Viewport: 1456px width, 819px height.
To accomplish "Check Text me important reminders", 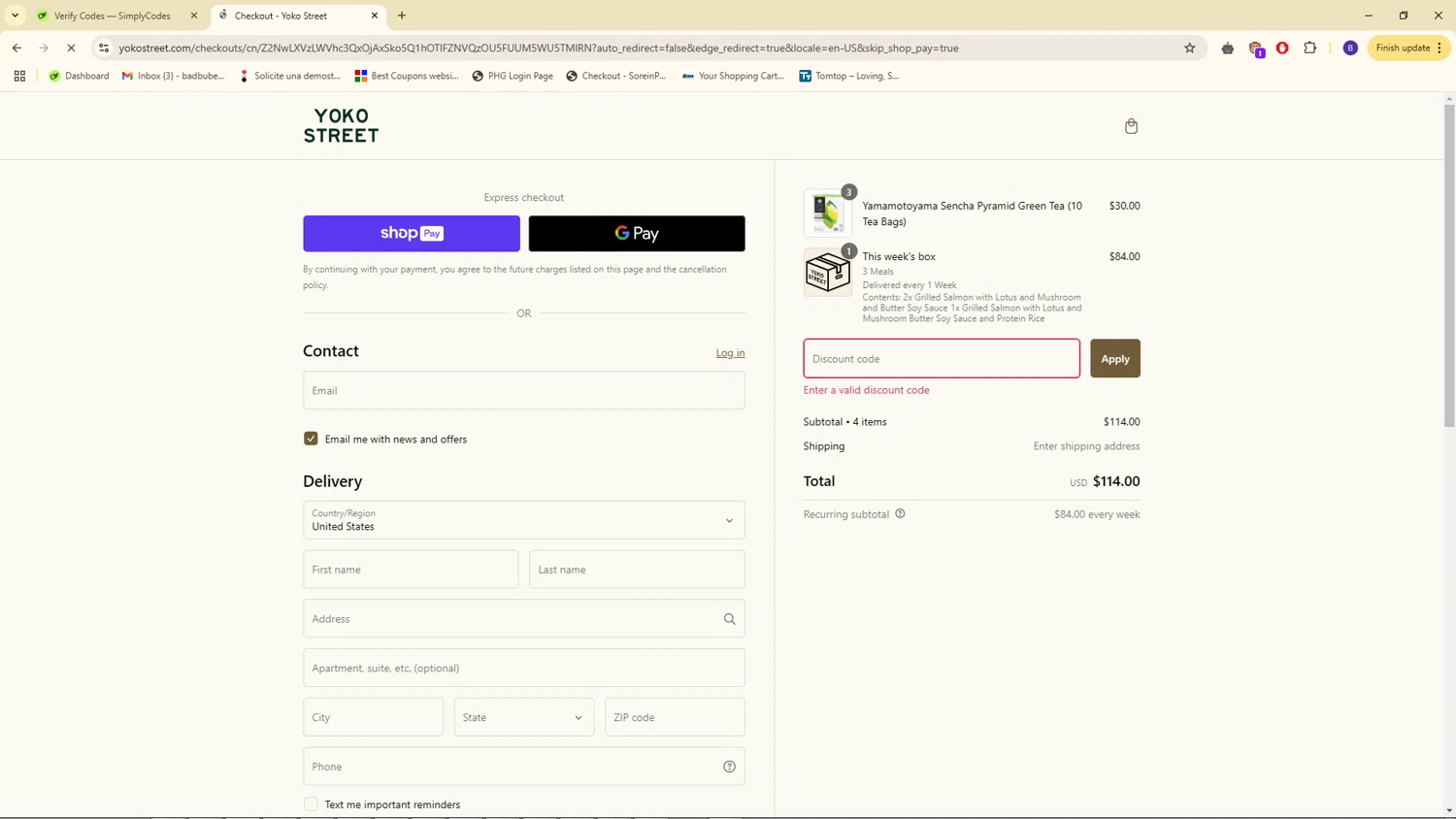I will (x=311, y=804).
